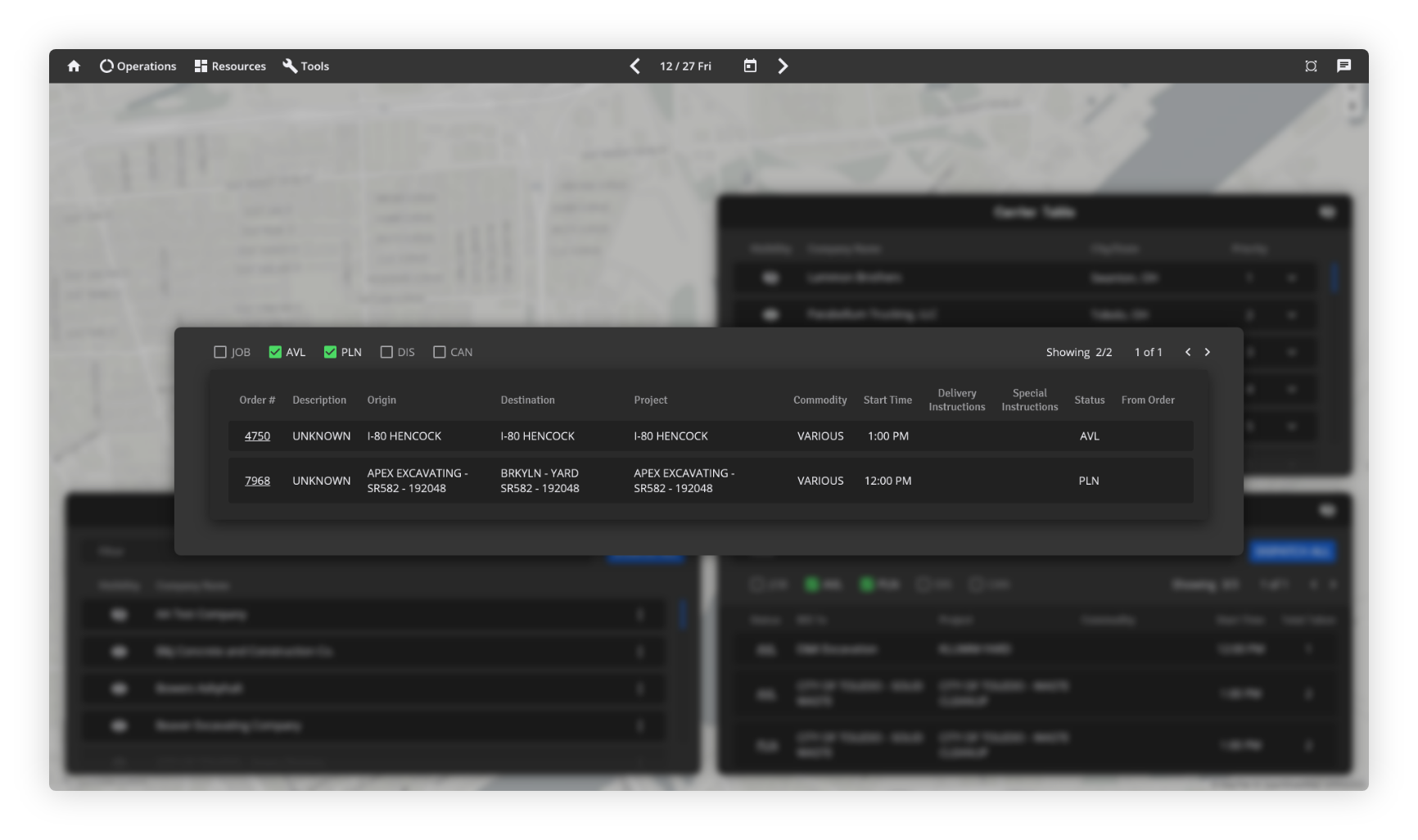Image resolution: width=1418 pixels, height=840 pixels.
Task: Click the 1 of 1 page indicator
Action: click(1148, 352)
